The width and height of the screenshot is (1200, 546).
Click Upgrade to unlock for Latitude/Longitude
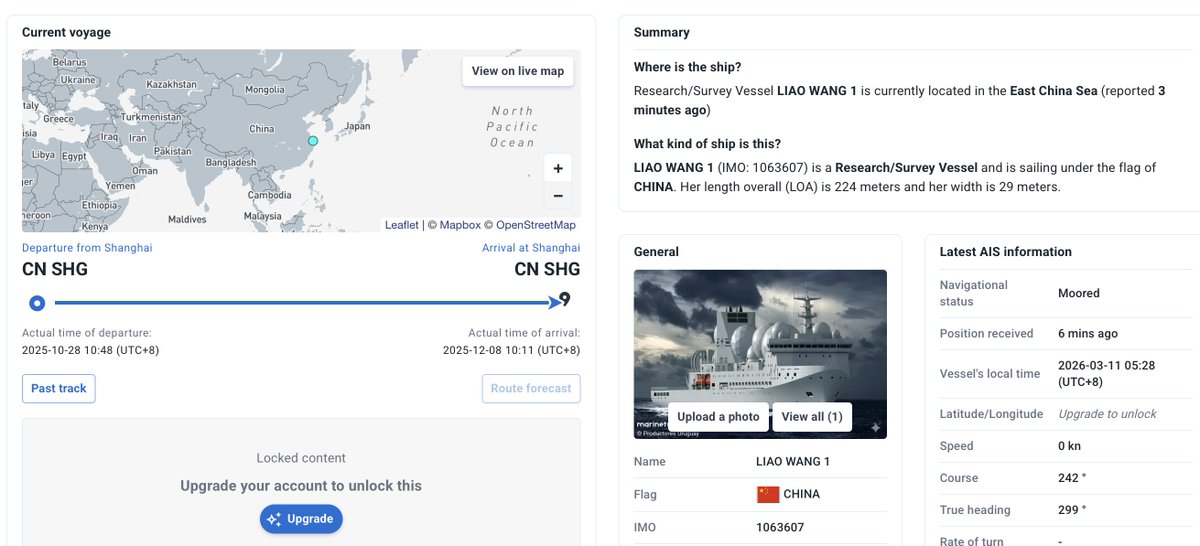click(1107, 414)
